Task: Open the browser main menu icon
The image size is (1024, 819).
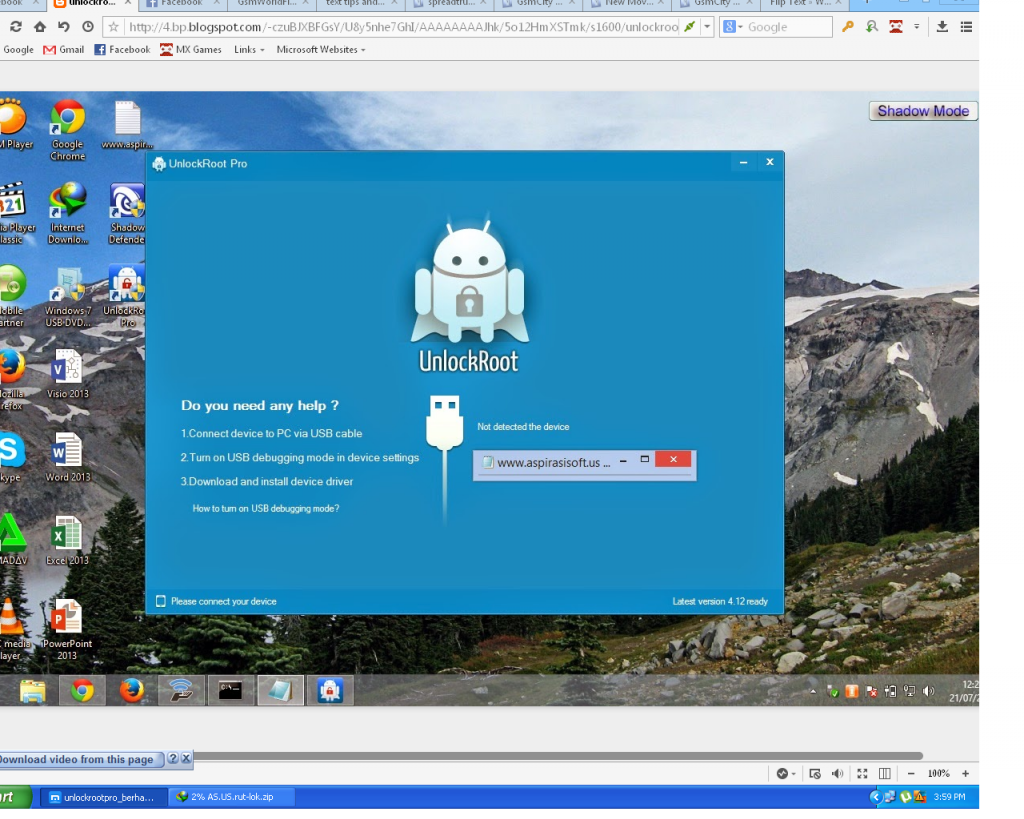Action: 966,27
